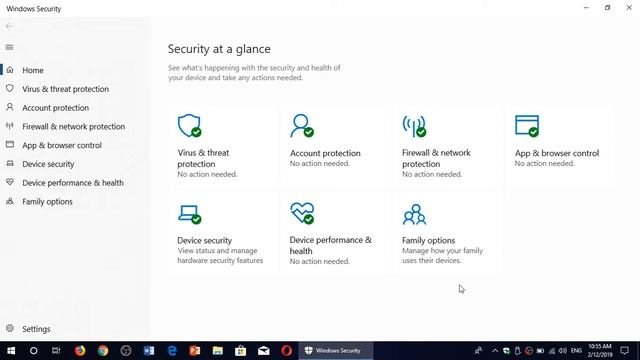Open Device security from the sidebar
Viewport: 640px width, 360px height.
coord(48,164)
